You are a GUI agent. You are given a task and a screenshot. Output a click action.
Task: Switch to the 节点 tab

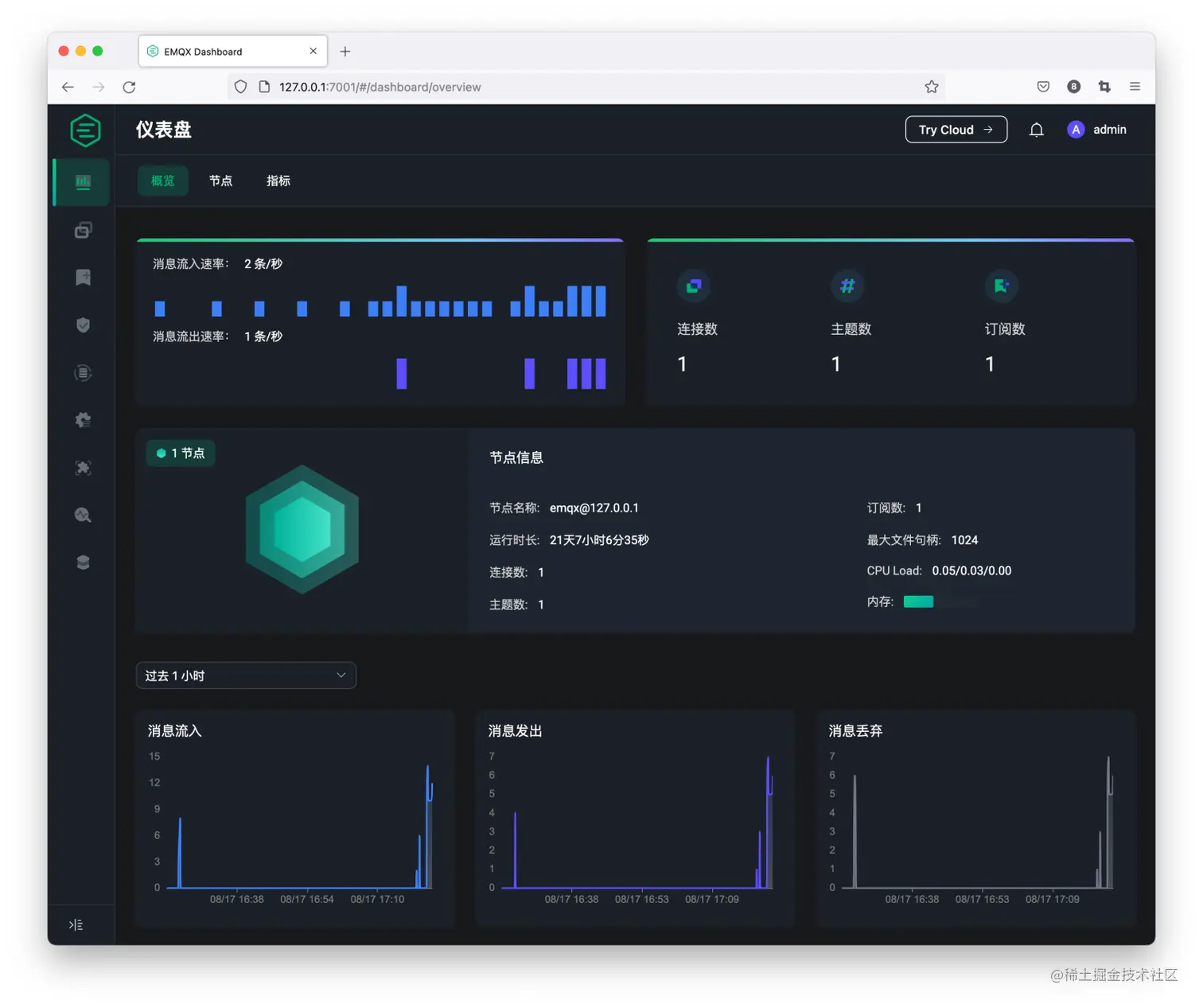click(220, 181)
